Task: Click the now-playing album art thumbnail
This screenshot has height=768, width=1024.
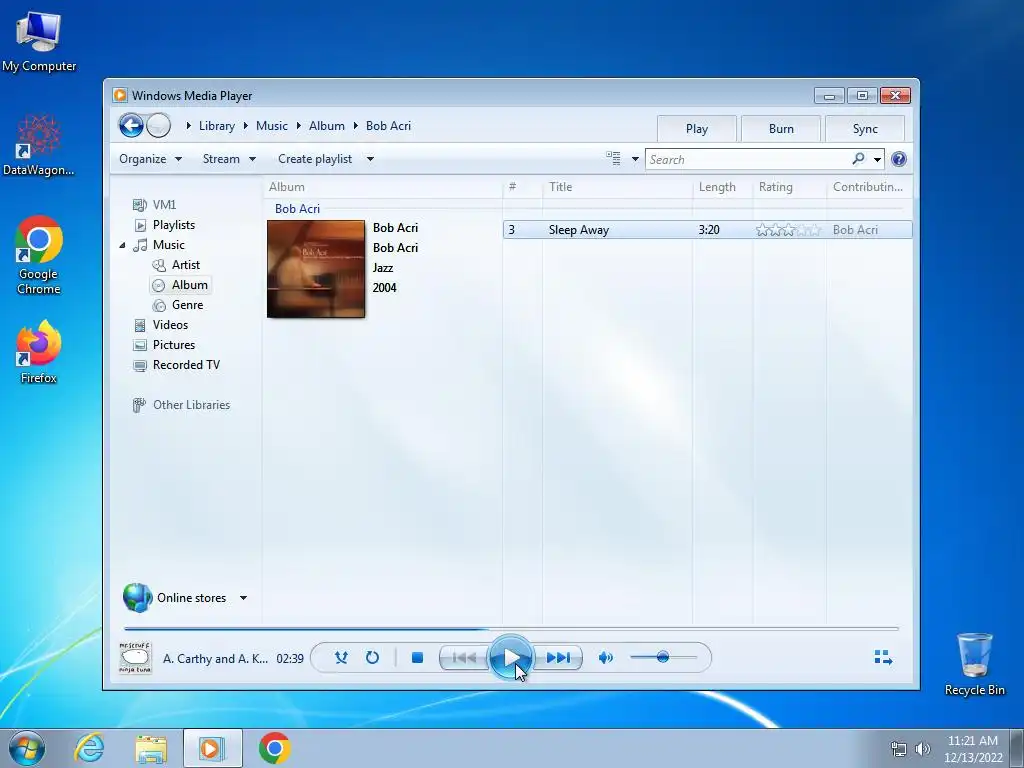Action: coord(135,658)
